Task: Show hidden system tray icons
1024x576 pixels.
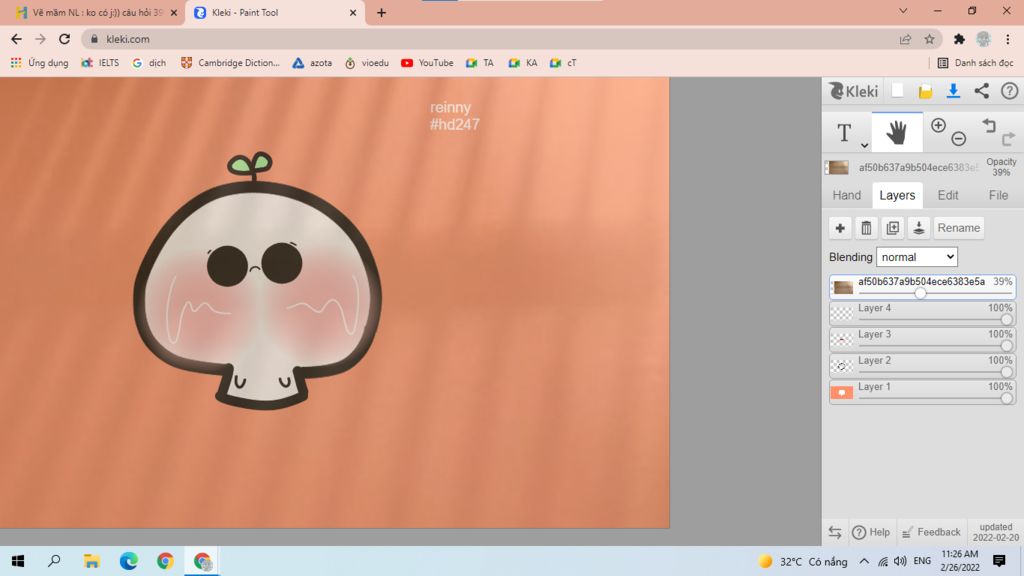Action: [x=864, y=561]
